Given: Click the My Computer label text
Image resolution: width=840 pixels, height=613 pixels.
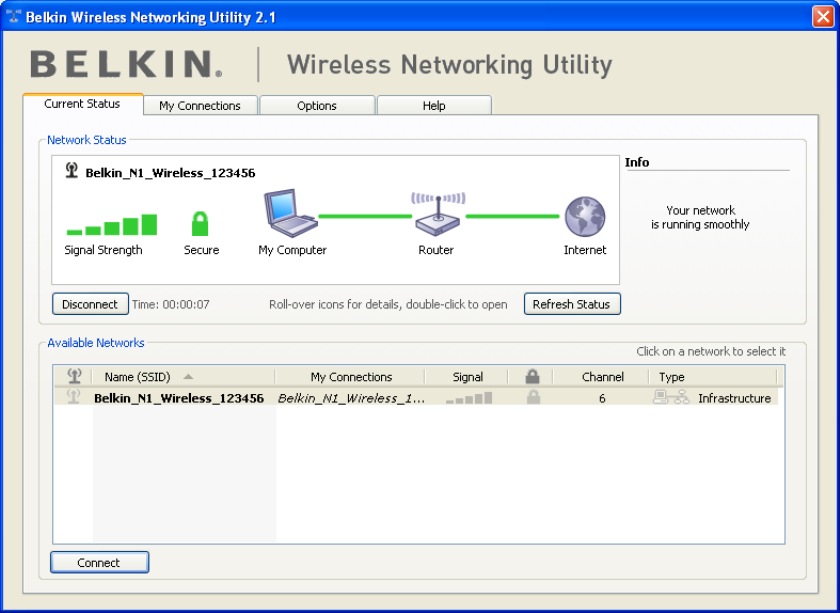Looking at the screenshot, I should pyautogui.click(x=292, y=250).
